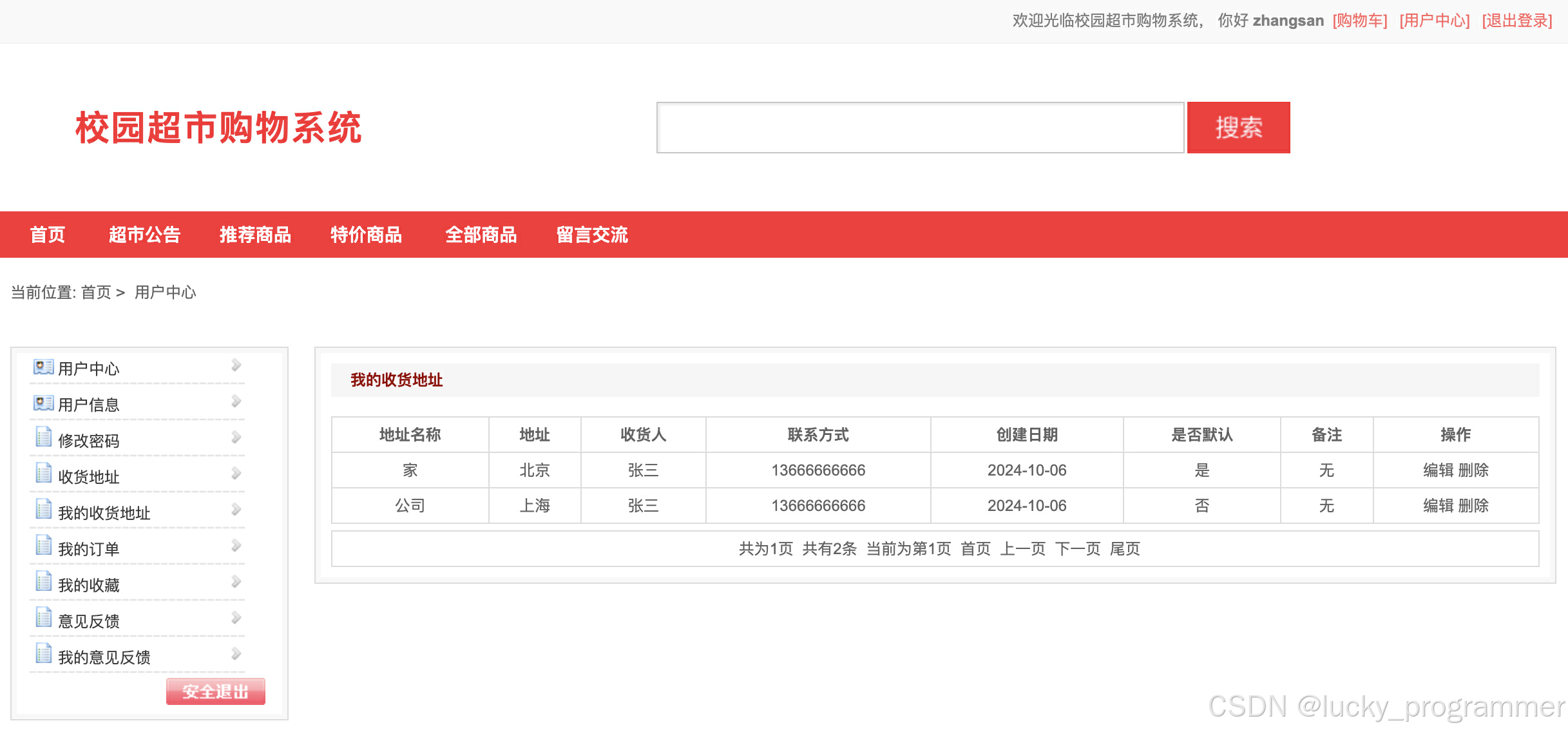Click the 安全退出 logout button

pos(215,691)
